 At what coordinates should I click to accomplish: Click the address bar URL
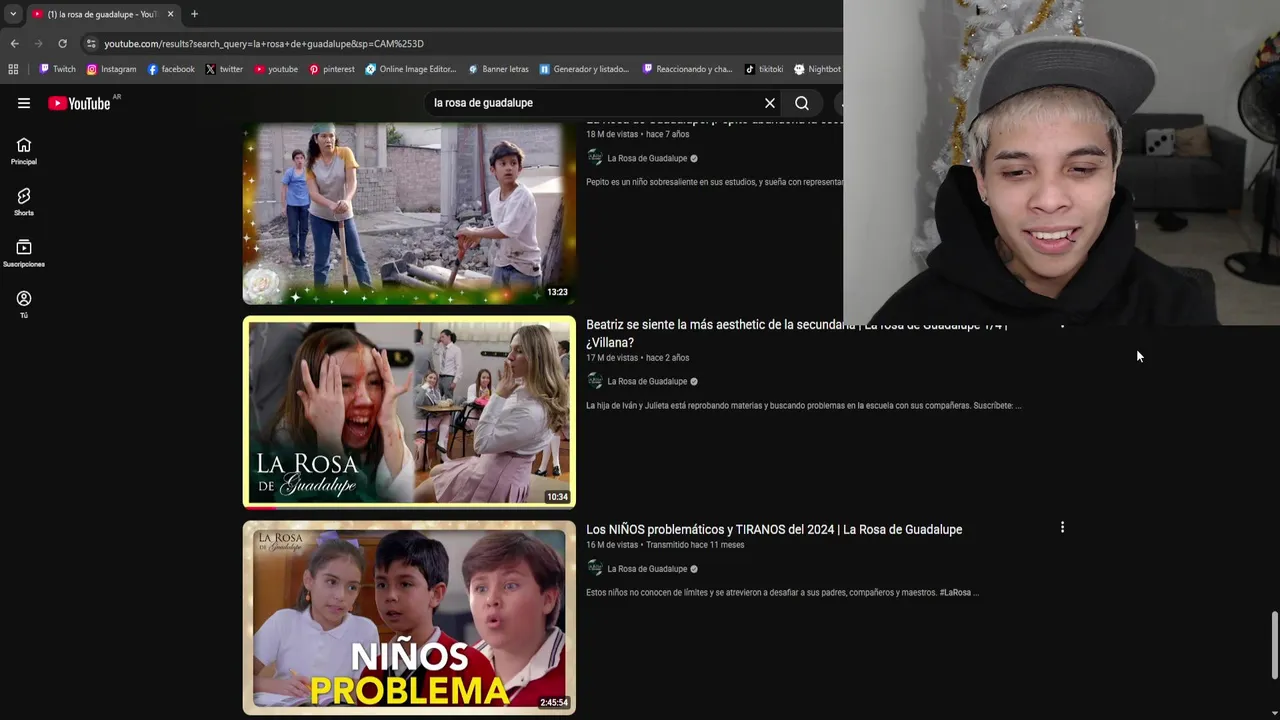(264, 44)
